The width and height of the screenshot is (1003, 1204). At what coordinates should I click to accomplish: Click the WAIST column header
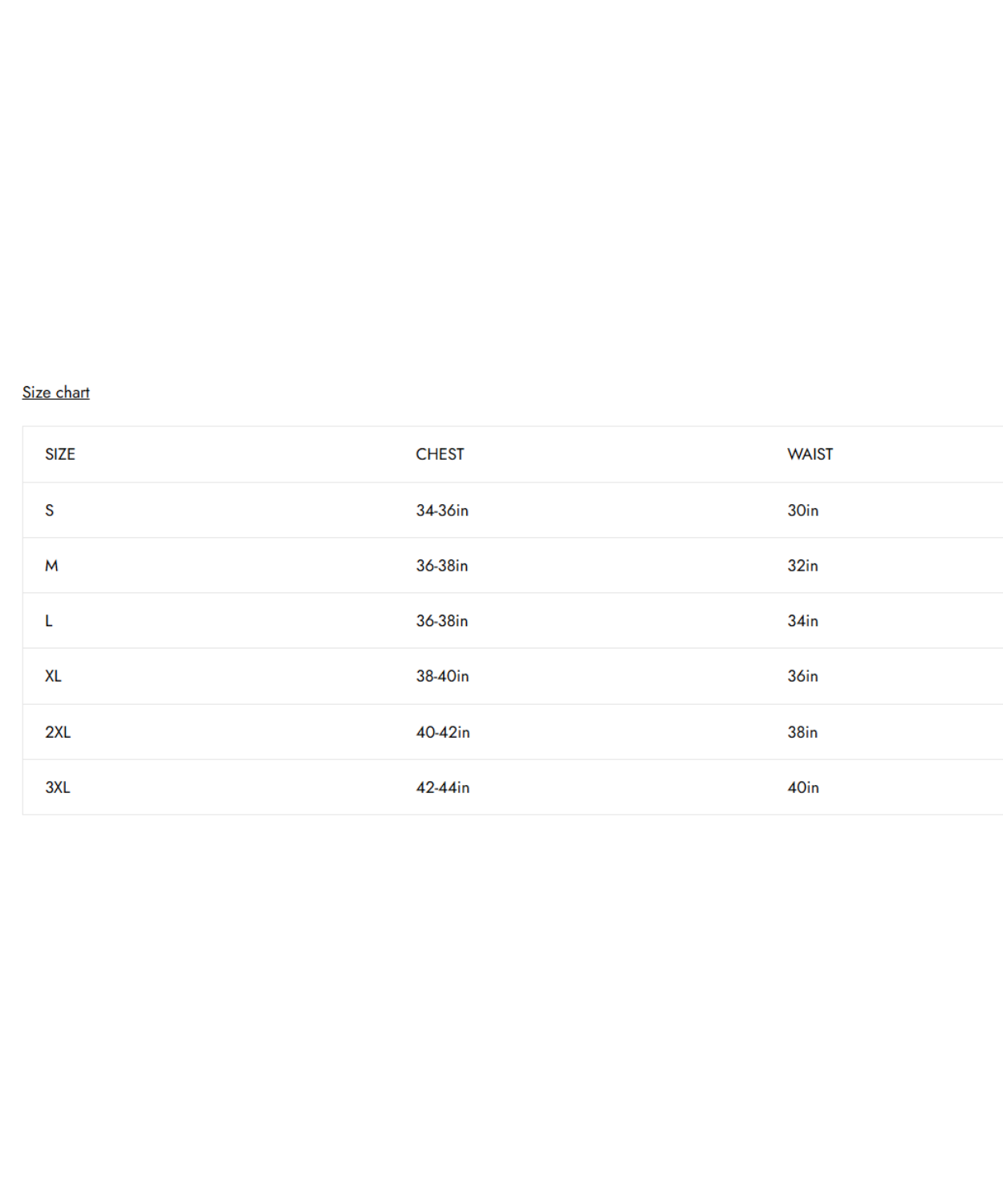(810, 454)
